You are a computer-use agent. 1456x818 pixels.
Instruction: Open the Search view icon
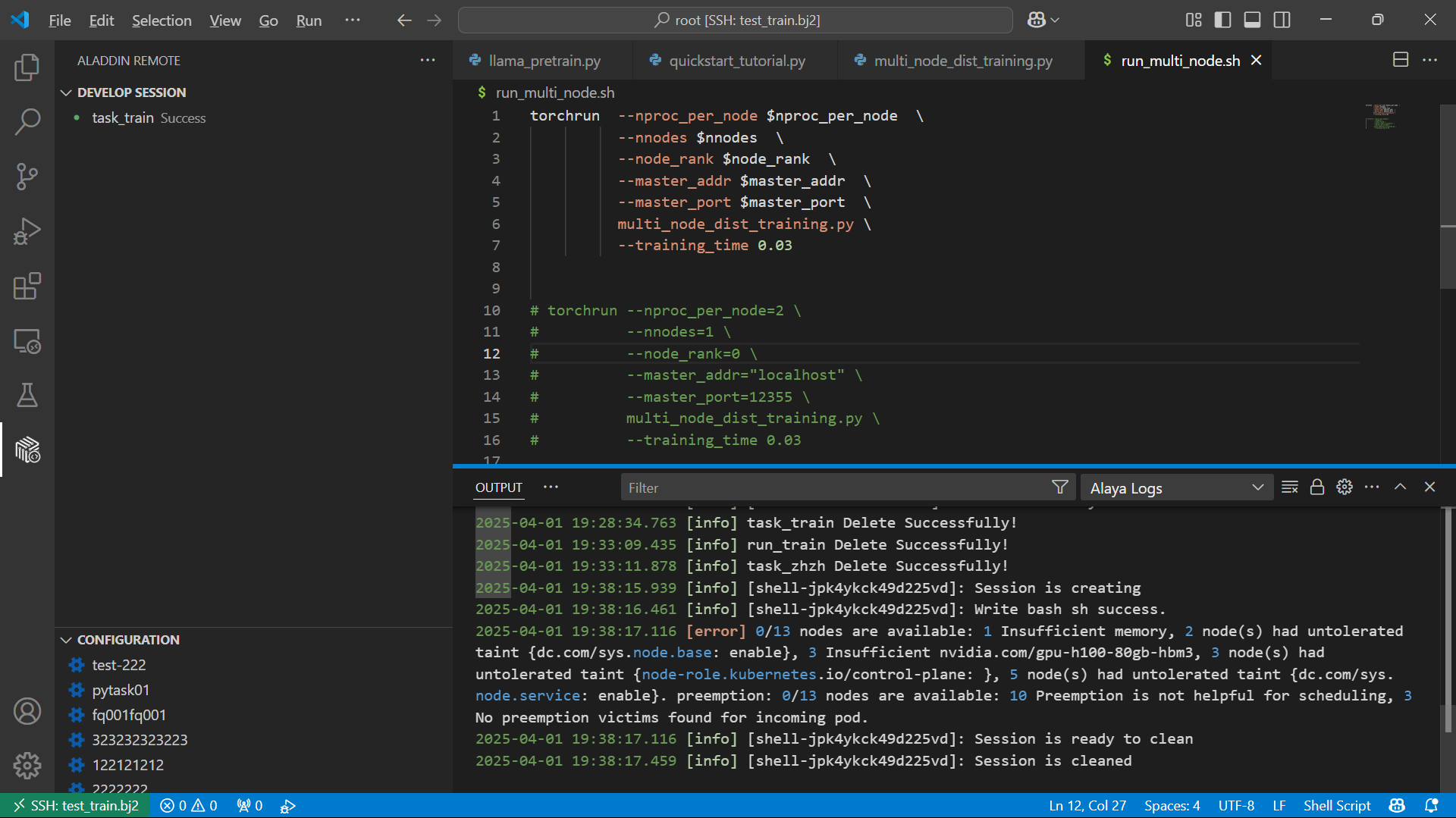pyautogui.click(x=27, y=122)
